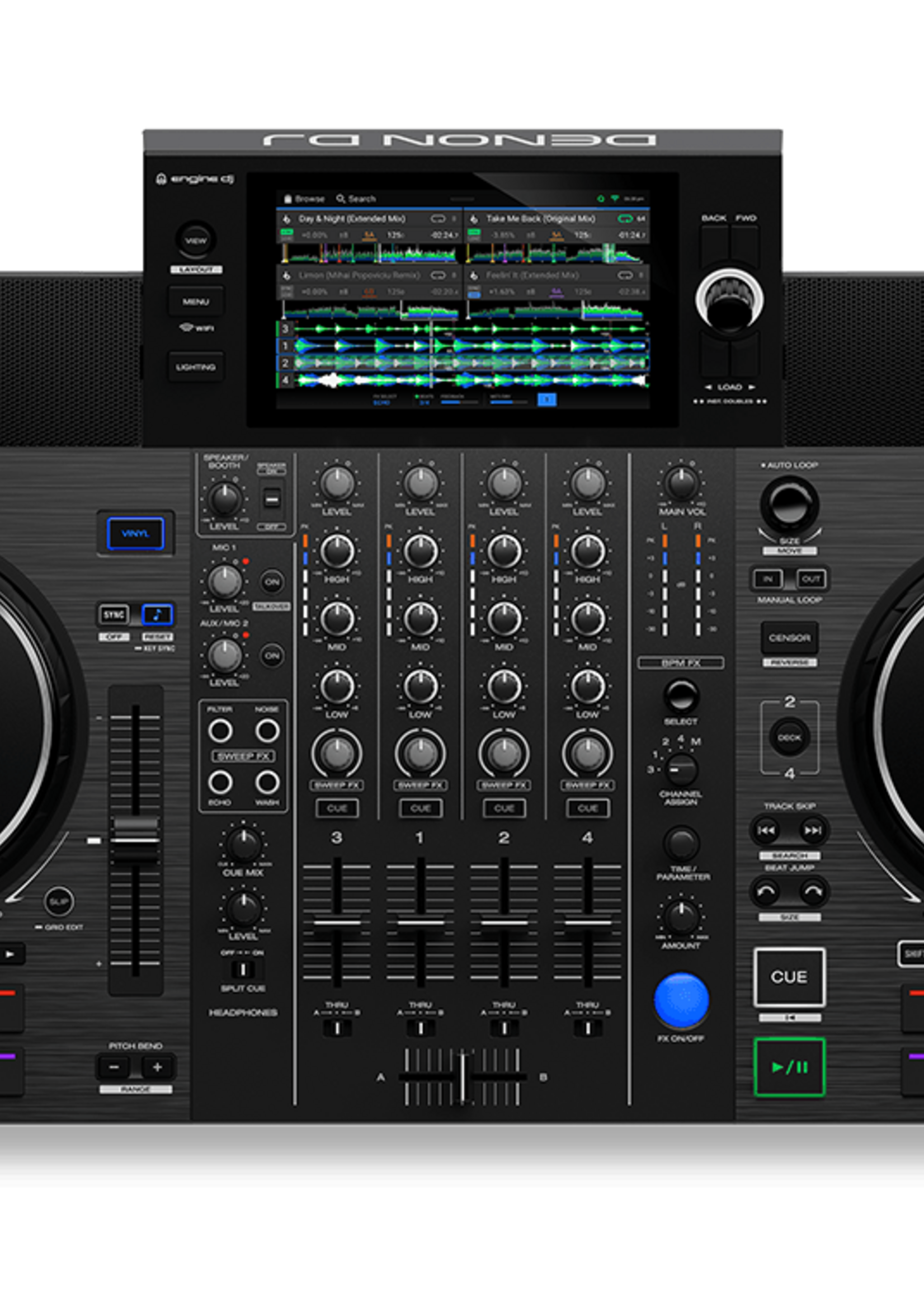Image resolution: width=924 pixels, height=1294 pixels.
Task: Click the manual loop OUT button
Action: 811,579
